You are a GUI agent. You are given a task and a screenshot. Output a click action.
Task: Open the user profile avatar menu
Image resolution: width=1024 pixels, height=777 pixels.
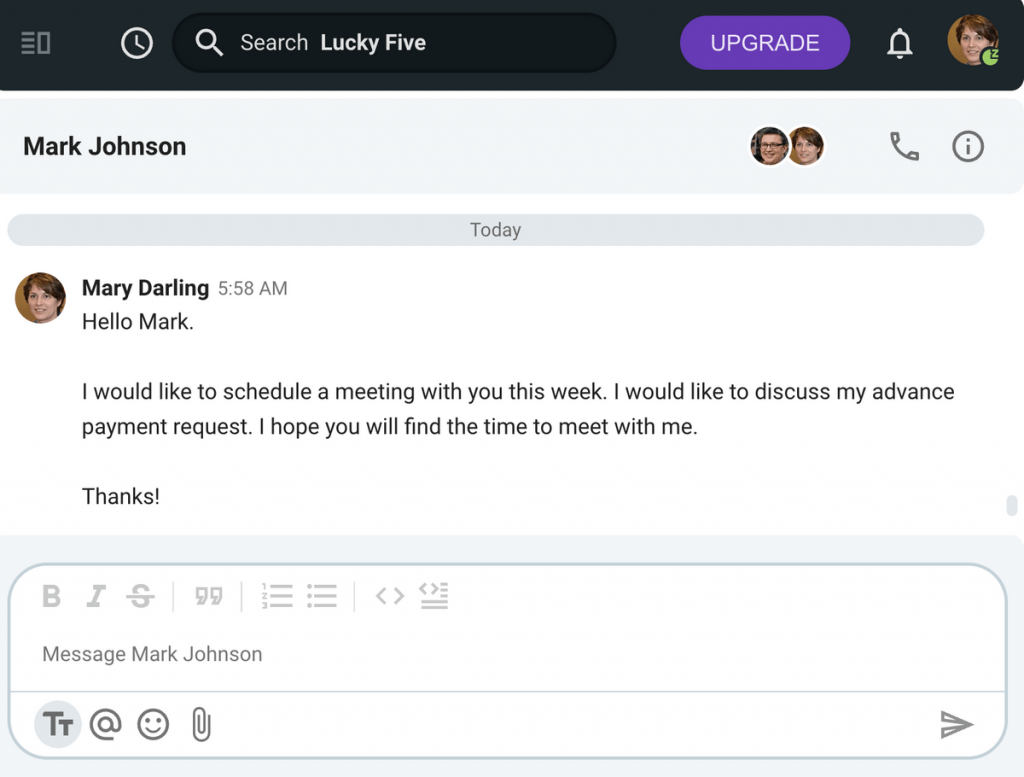972,42
